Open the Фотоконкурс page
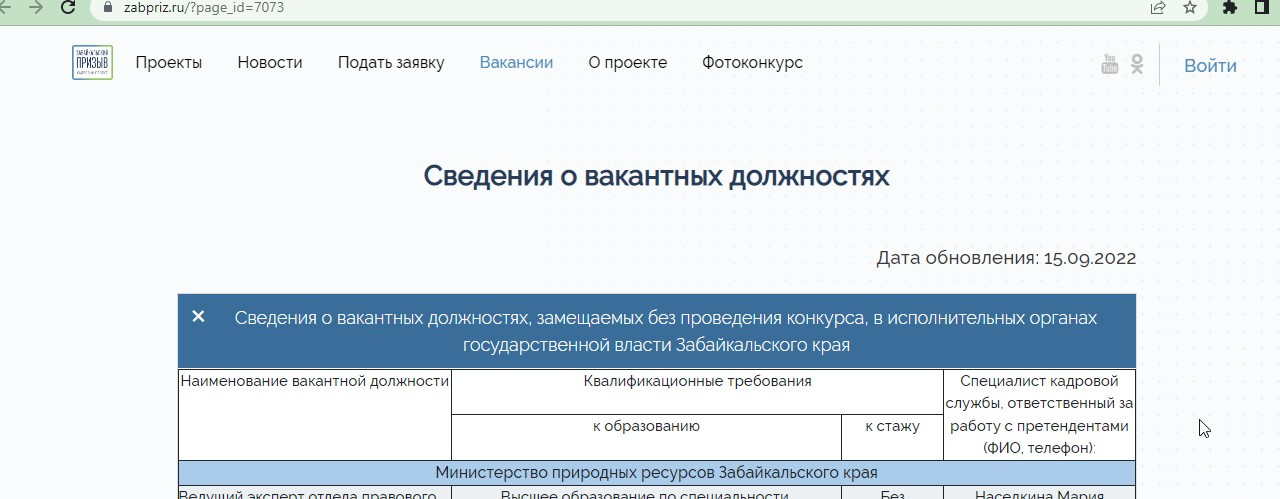This screenshot has height=499, width=1280. tap(752, 62)
